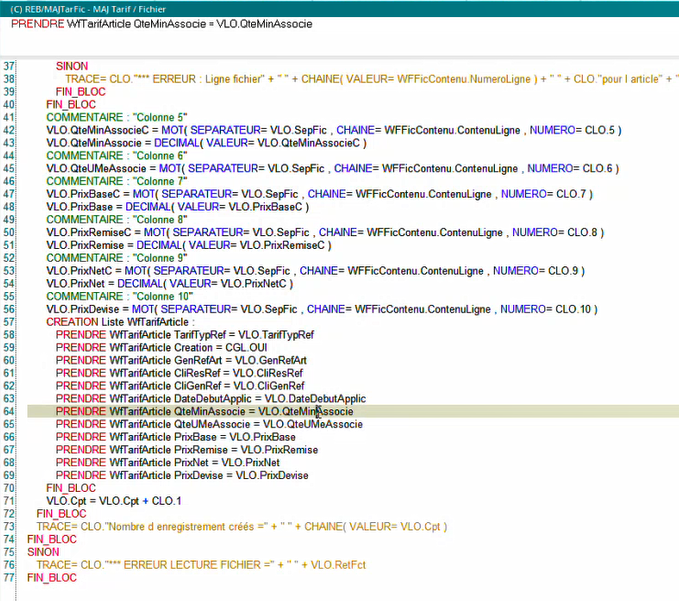
Task: Select TRACE Nombre d enregistrement créés line
Action: pyautogui.click(x=242, y=527)
